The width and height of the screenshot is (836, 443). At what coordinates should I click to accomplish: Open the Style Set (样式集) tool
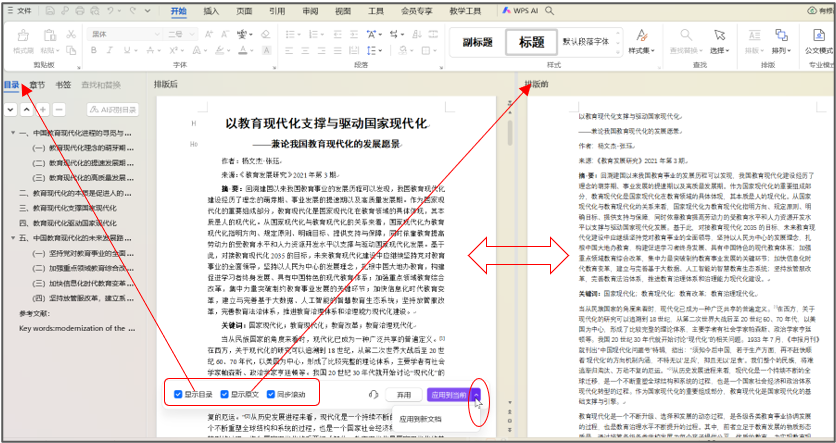coord(641,42)
